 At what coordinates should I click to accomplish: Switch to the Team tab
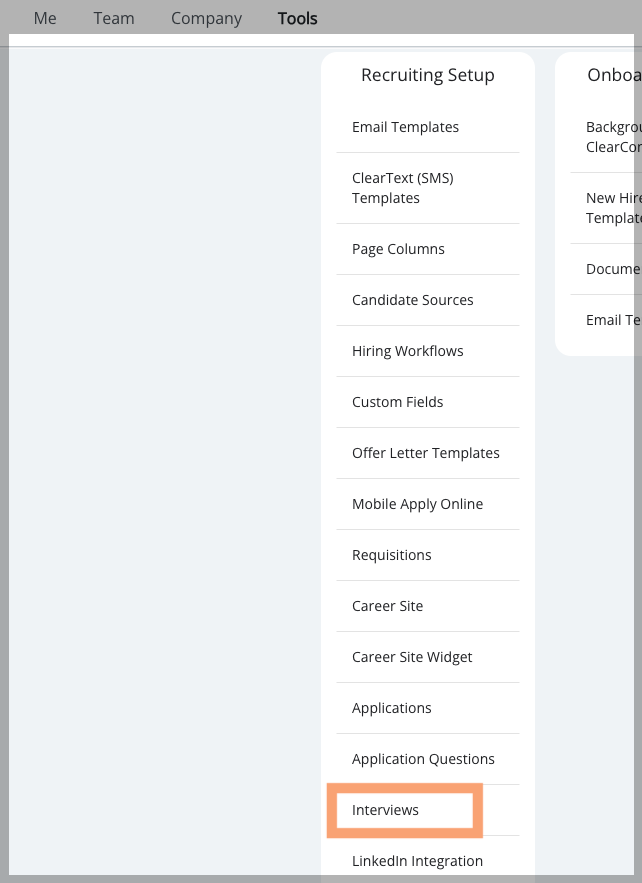(114, 19)
